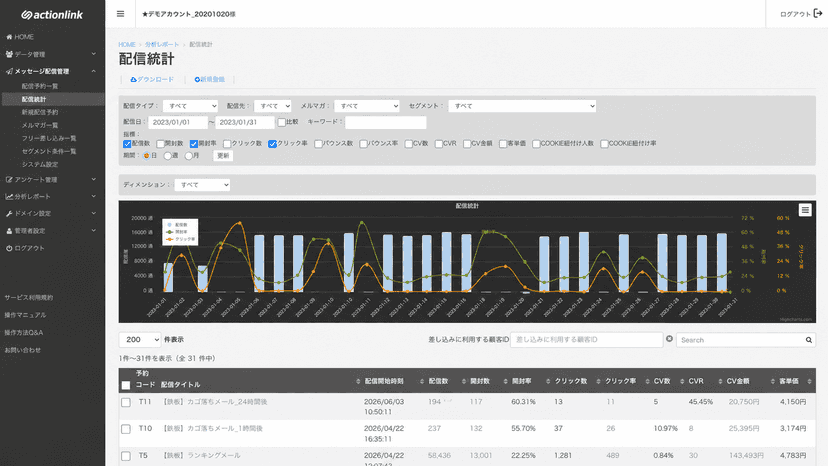Click the search magnifier icon
Image resolution: width=828 pixels, height=466 pixels.
(x=808, y=340)
